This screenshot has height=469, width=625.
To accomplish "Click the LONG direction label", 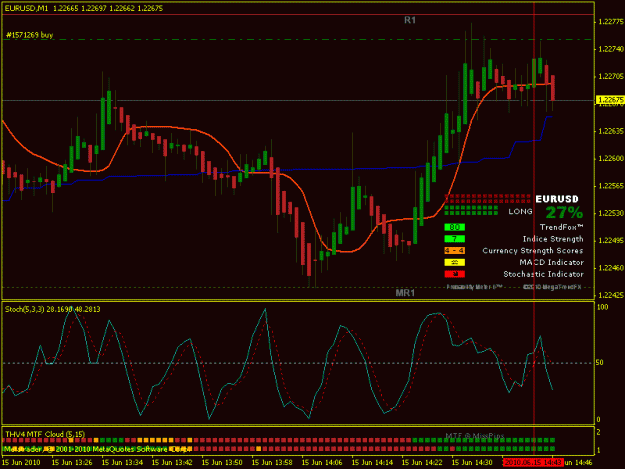I will (520, 212).
